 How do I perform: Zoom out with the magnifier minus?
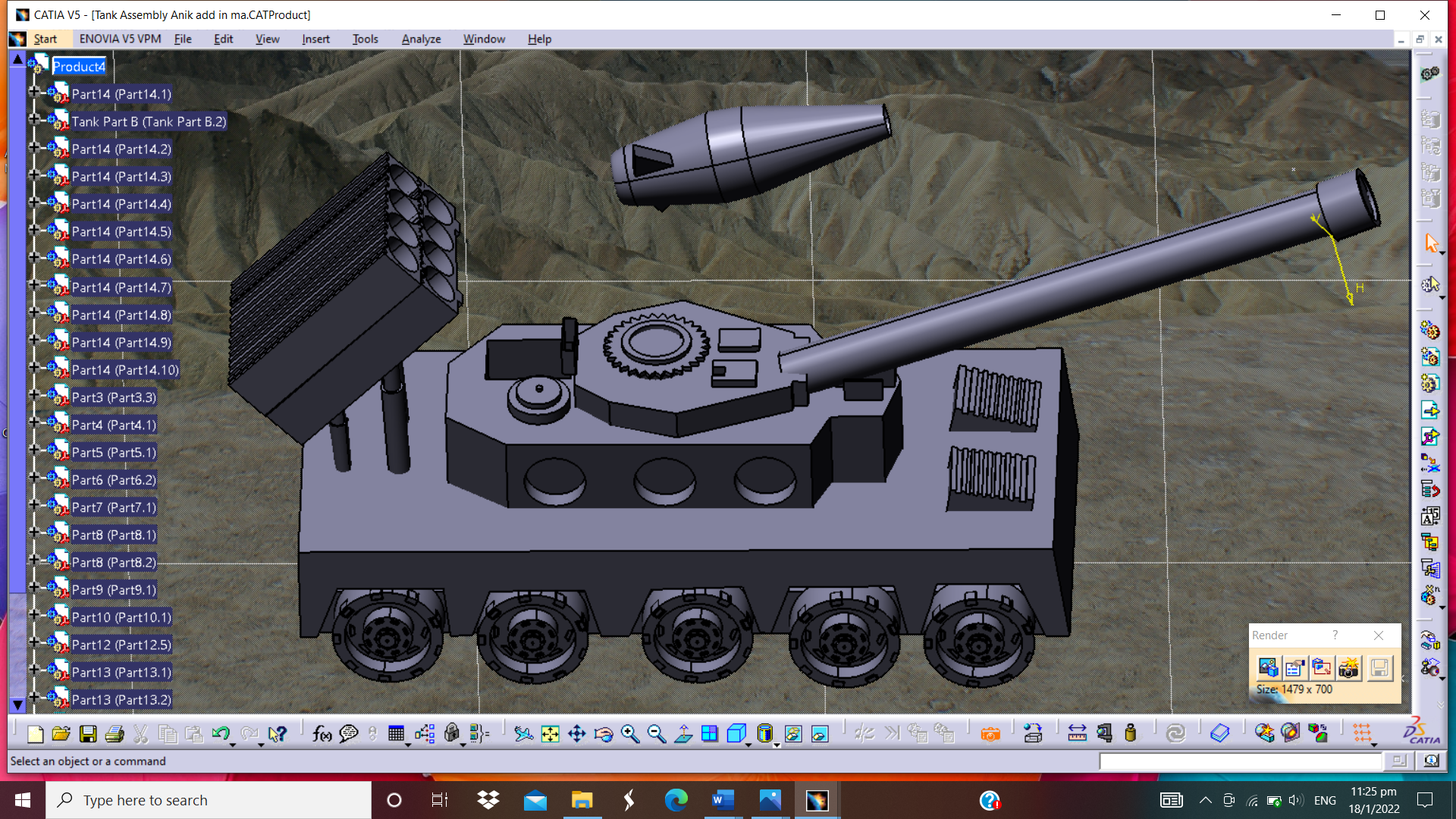click(x=657, y=734)
